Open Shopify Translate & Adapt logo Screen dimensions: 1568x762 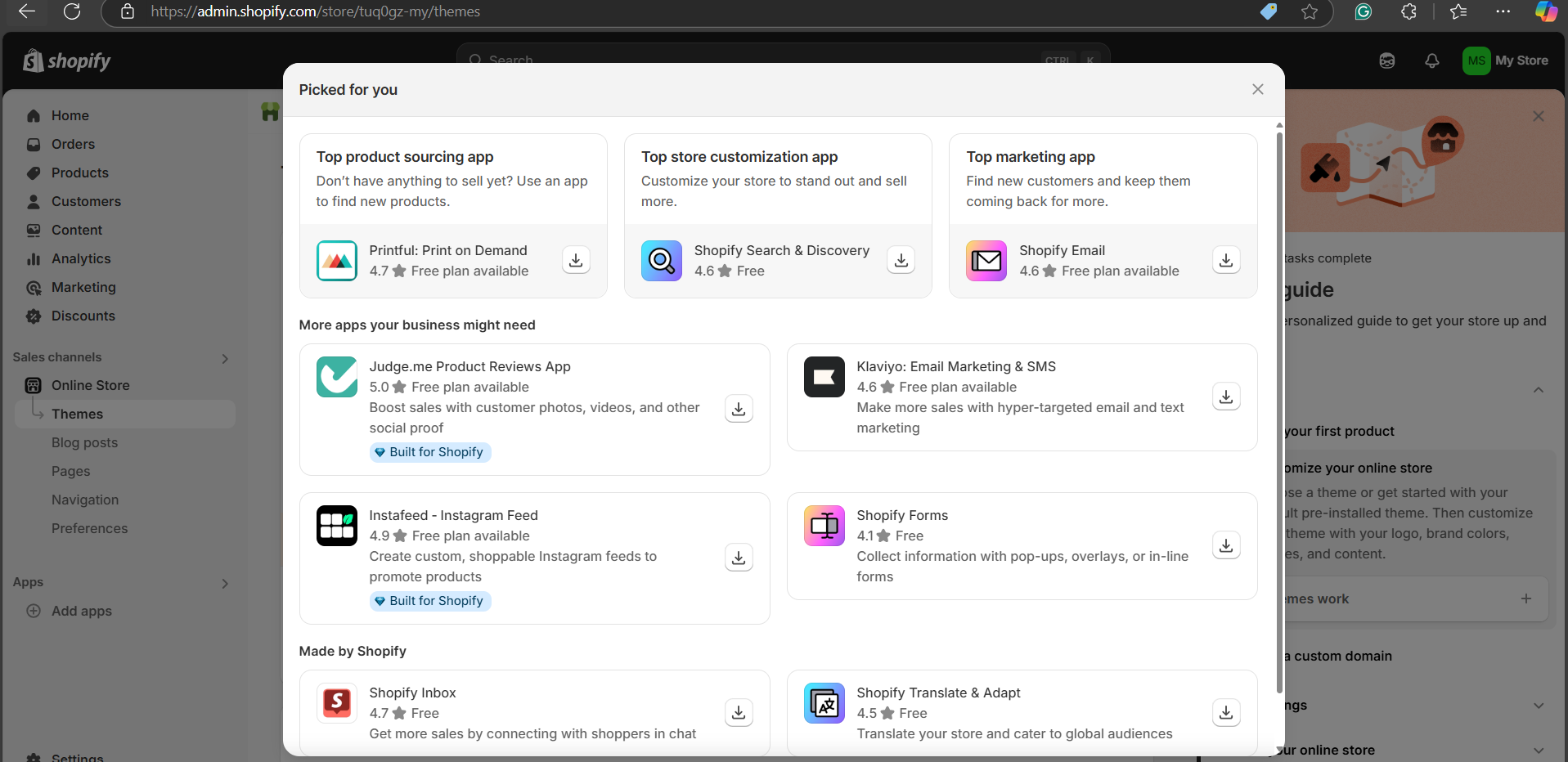pyautogui.click(x=824, y=703)
